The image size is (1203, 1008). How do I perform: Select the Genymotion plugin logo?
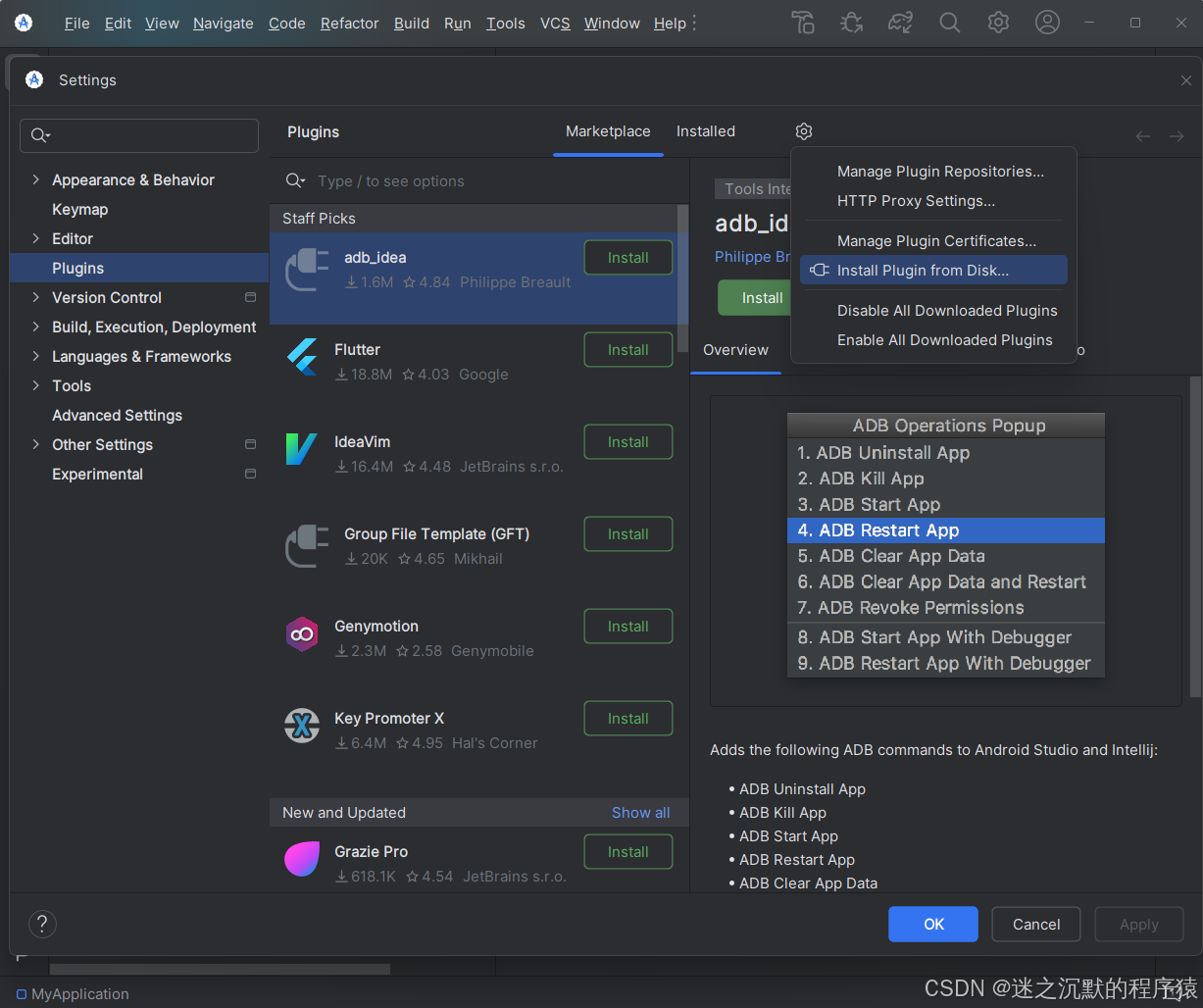click(302, 634)
